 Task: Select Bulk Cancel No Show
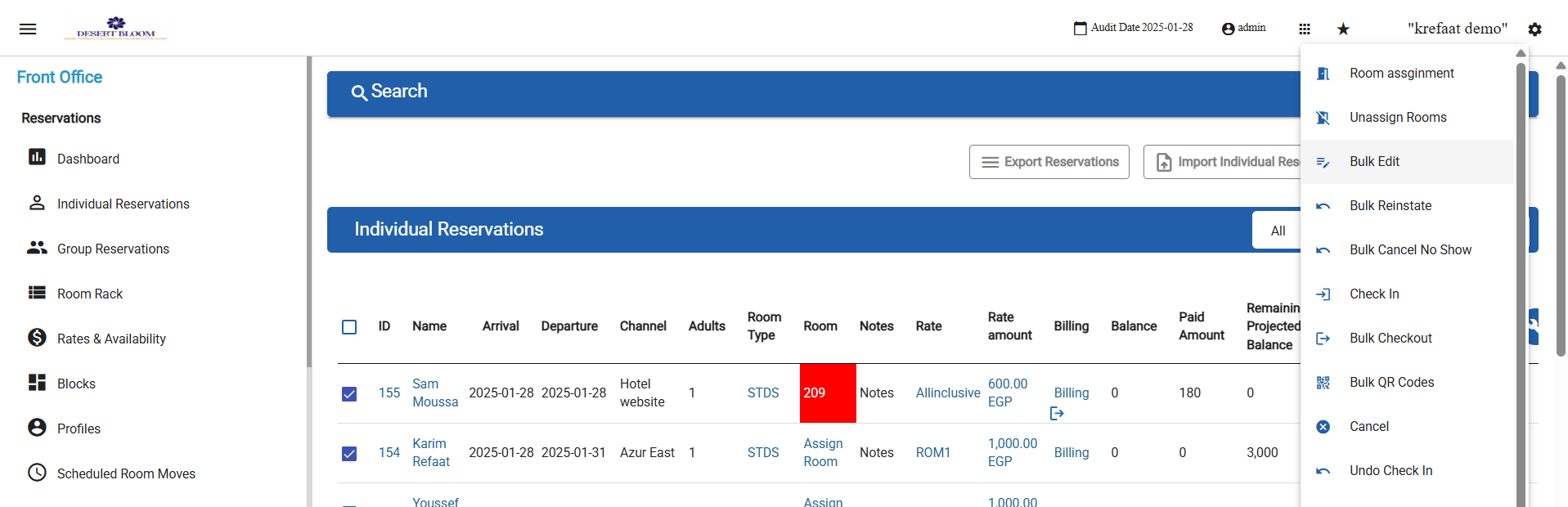coord(1407,250)
